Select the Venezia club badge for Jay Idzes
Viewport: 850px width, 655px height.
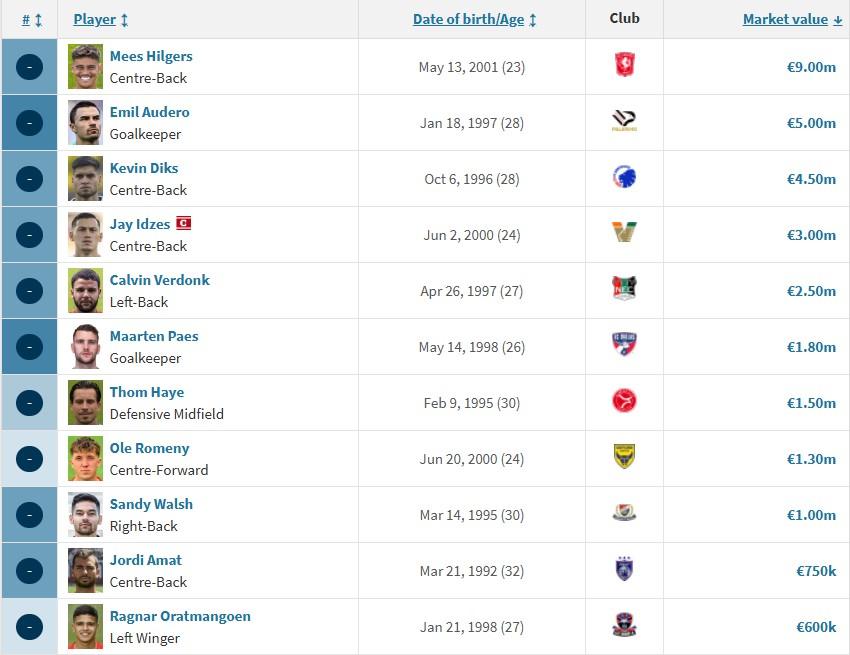[624, 233]
